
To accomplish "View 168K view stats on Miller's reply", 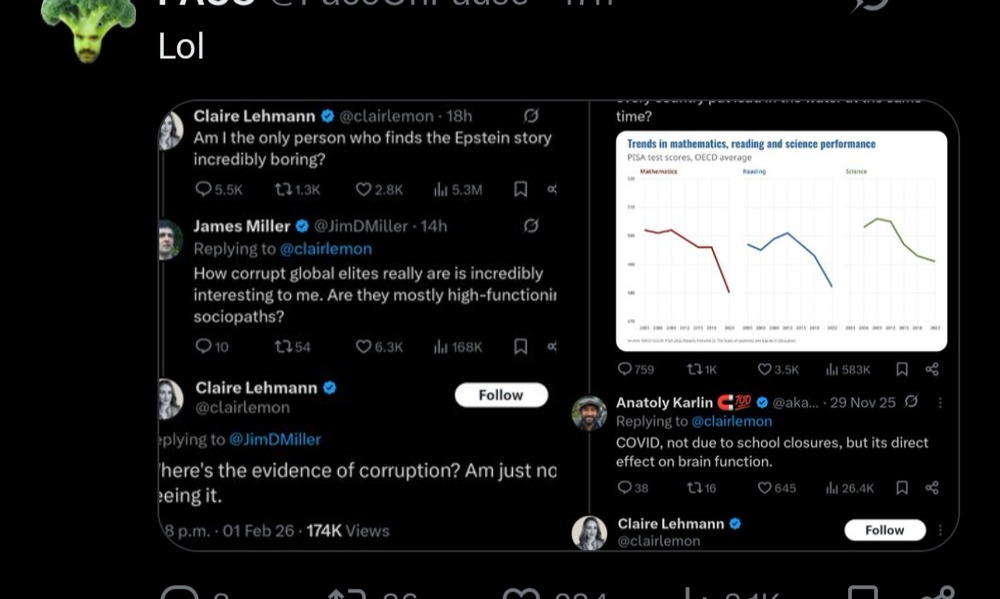I will click(x=440, y=346).
